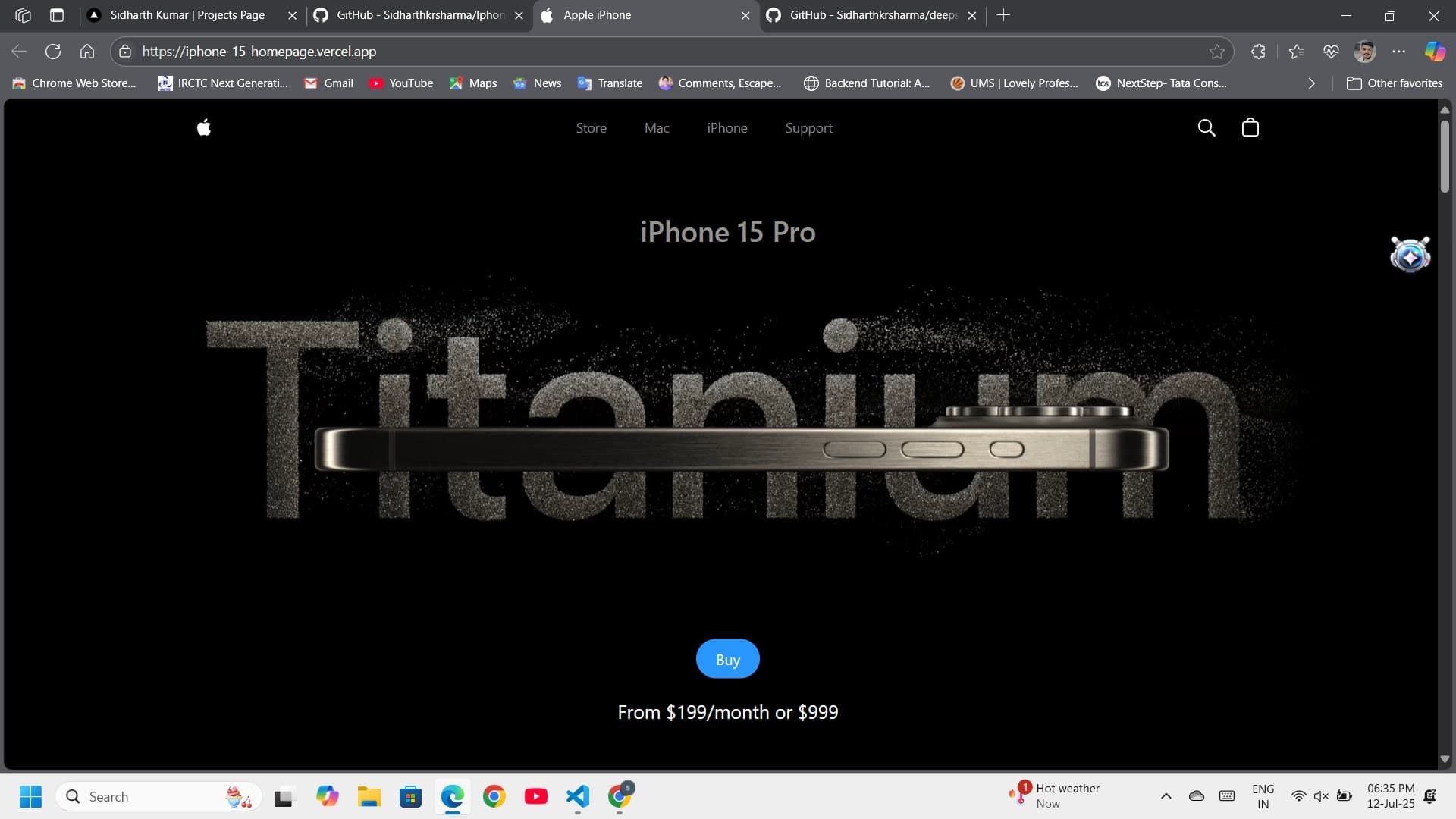Open Support in the site navigation
The width and height of the screenshot is (1456, 819).
[808, 128]
